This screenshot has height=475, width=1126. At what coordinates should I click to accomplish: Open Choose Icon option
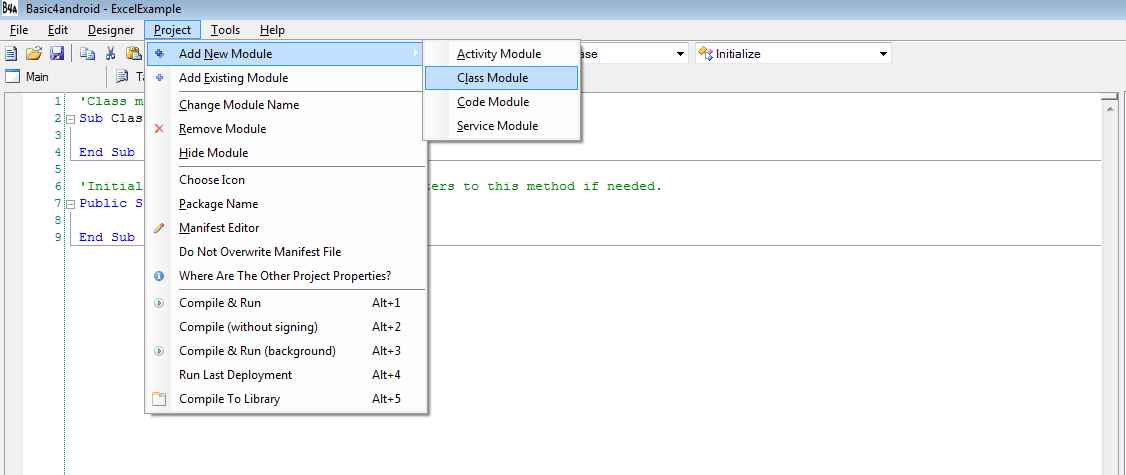point(285,180)
